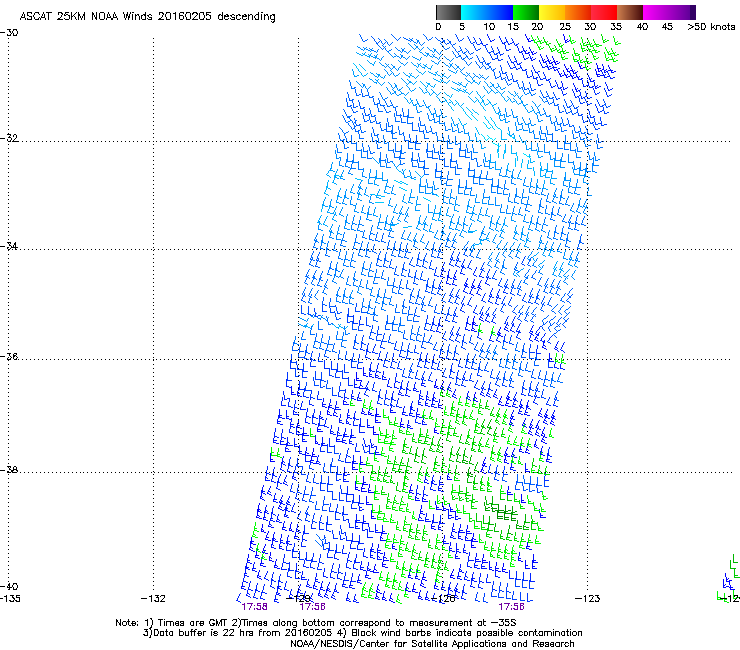Click the 'Data buffer is 22 hrs' note line
The height and width of the screenshot is (650, 740).
coord(362,633)
